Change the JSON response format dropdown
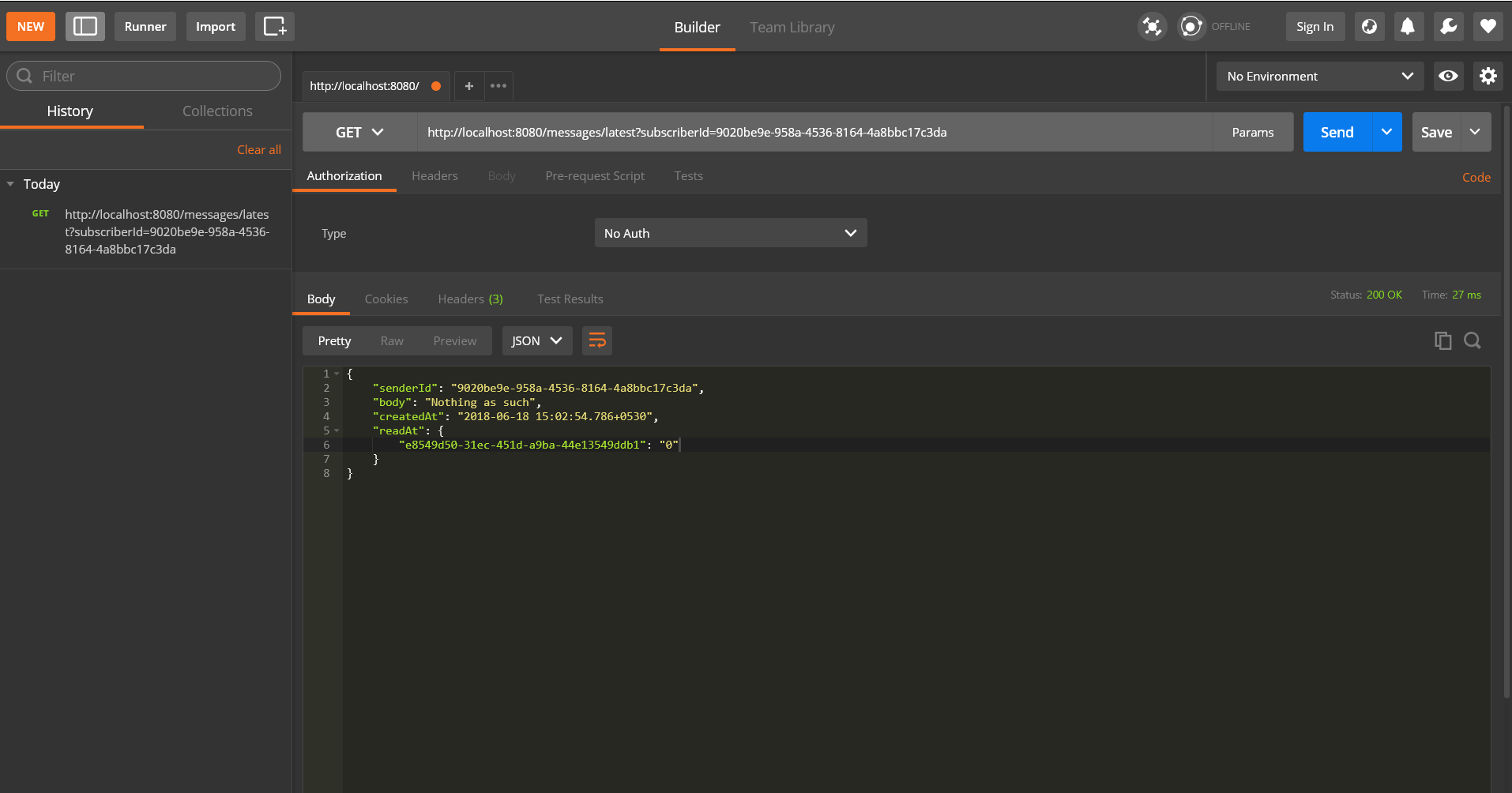The height and width of the screenshot is (793, 1512). [x=537, y=340]
